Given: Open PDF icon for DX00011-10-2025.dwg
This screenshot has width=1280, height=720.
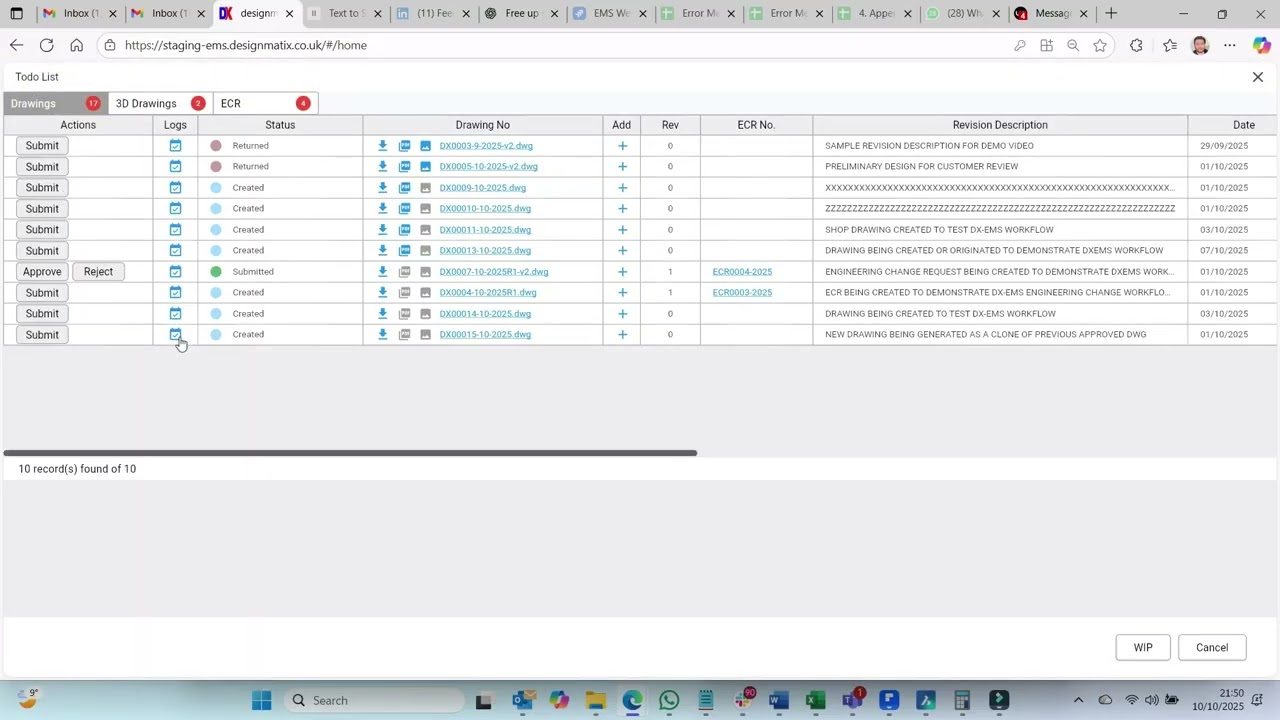Looking at the screenshot, I should click(404, 230).
